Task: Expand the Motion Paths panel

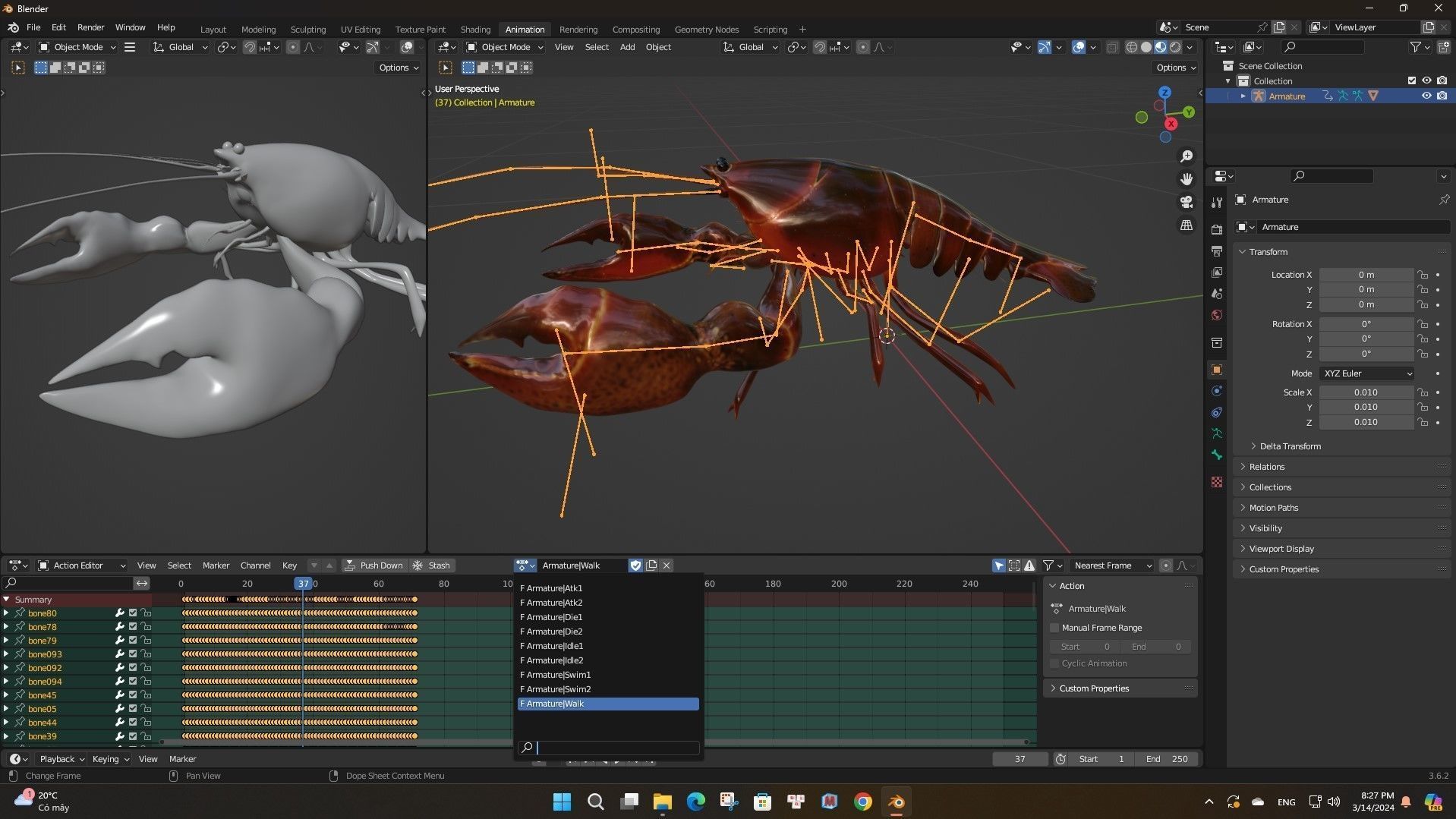Action: coord(1342,508)
